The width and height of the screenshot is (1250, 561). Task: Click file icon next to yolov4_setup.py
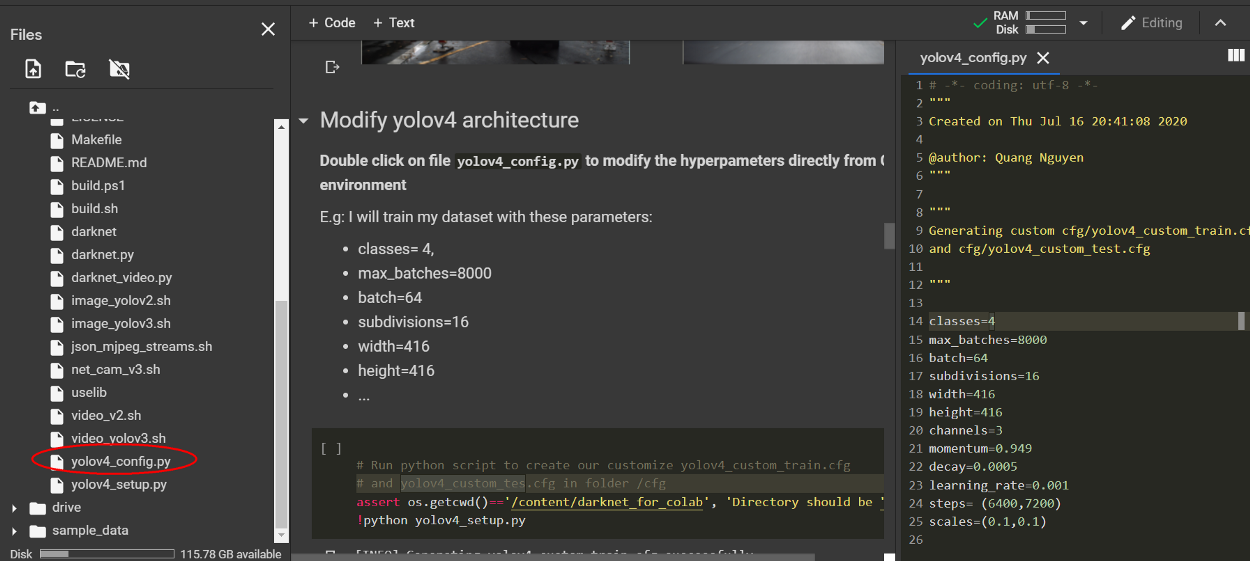click(x=57, y=484)
